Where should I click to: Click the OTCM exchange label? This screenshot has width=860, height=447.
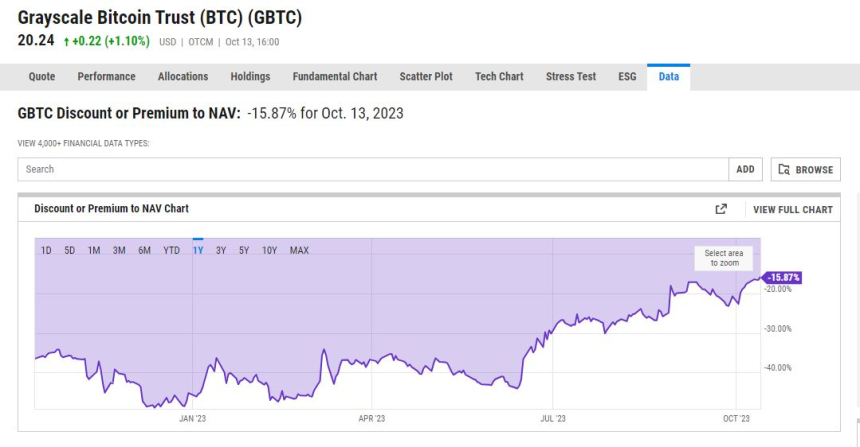(x=201, y=42)
